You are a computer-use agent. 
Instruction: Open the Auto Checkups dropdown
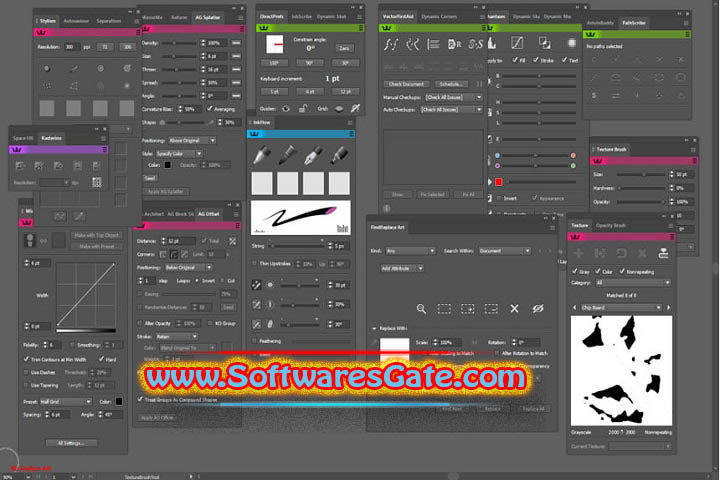[451, 109]
